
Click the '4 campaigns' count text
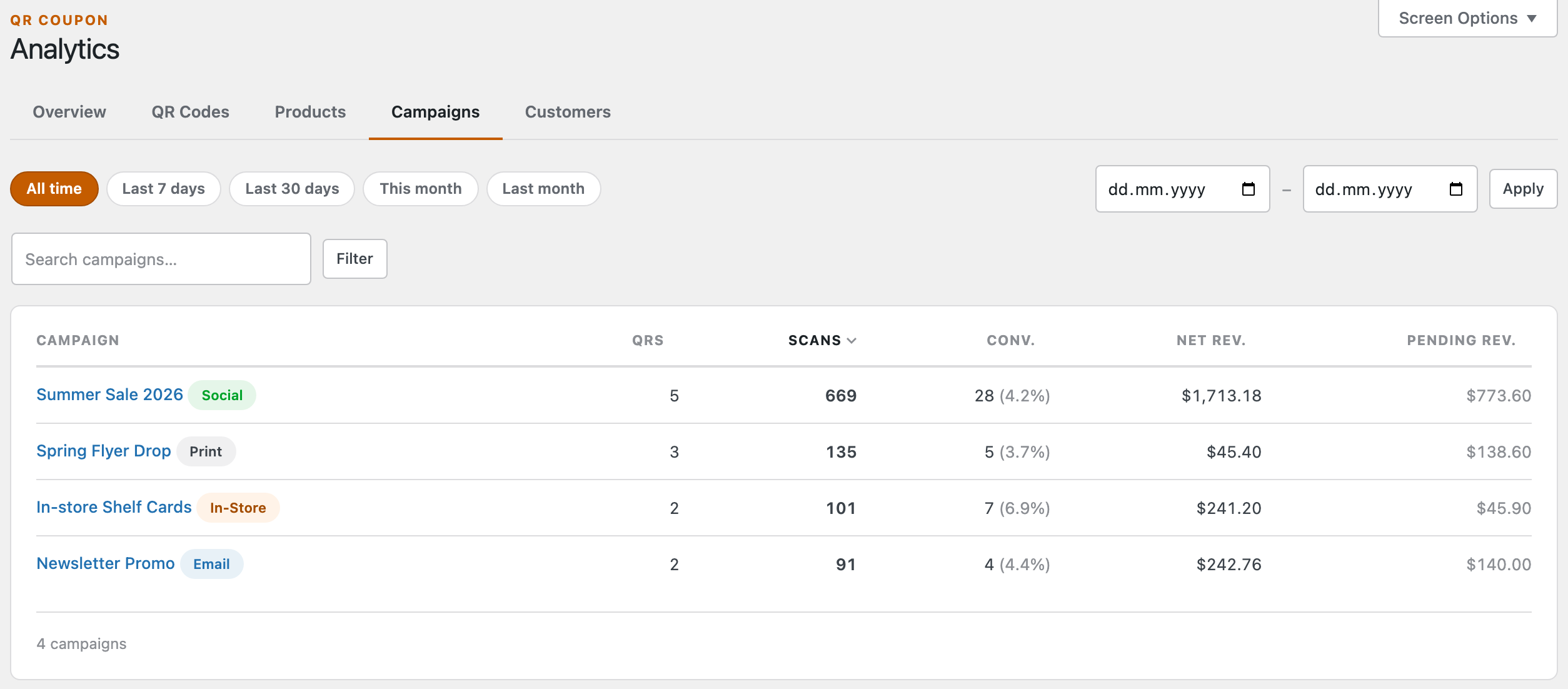click(x=81, y=643)
